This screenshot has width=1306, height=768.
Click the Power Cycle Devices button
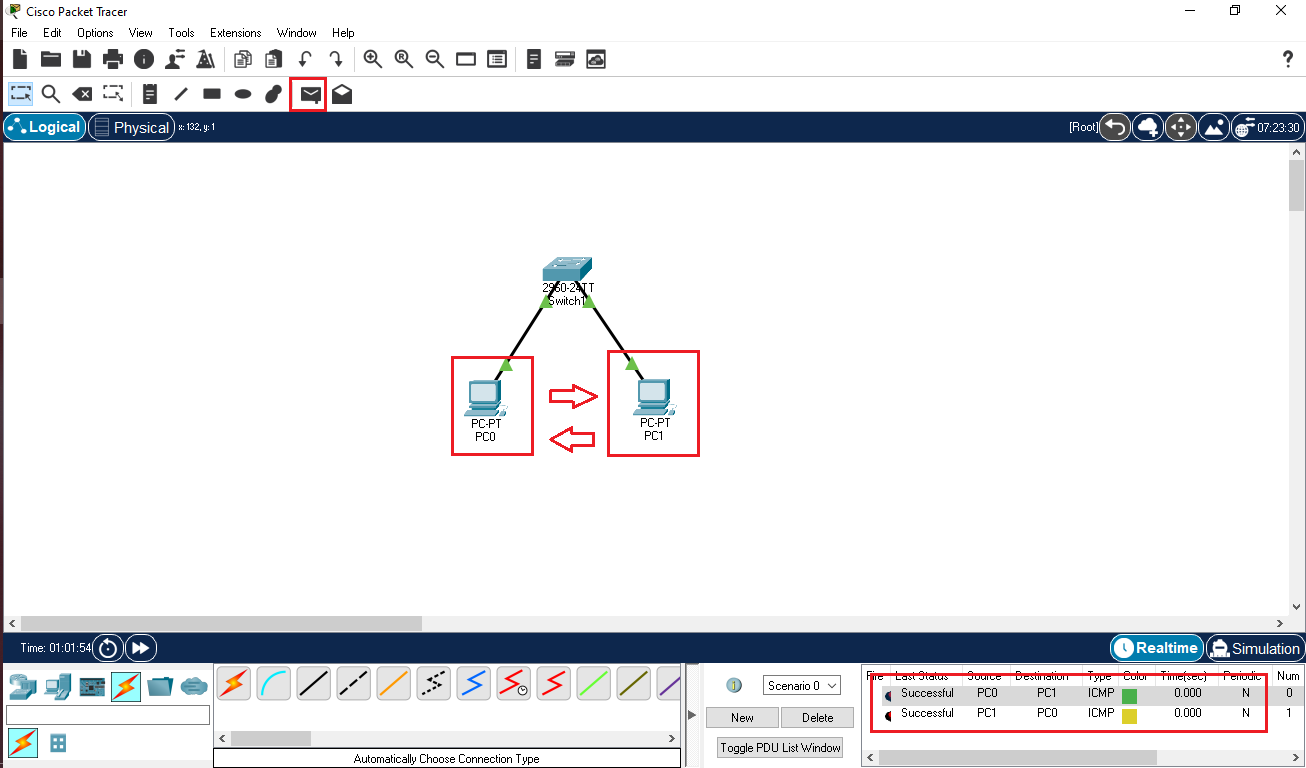pyautogui.click(x=108, y=648)
